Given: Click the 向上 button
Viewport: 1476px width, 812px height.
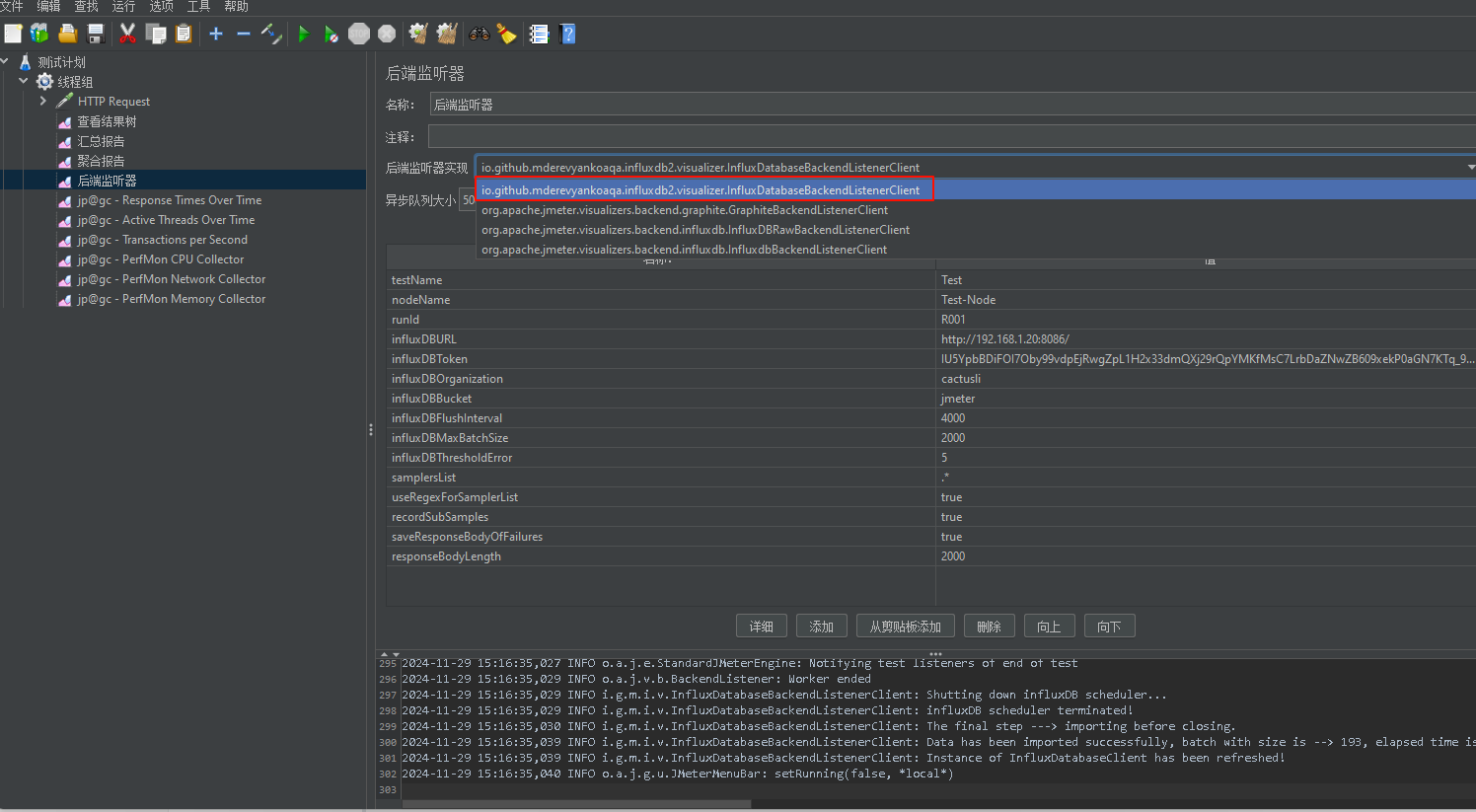Looking at the screenshot, I should 1050,627.
